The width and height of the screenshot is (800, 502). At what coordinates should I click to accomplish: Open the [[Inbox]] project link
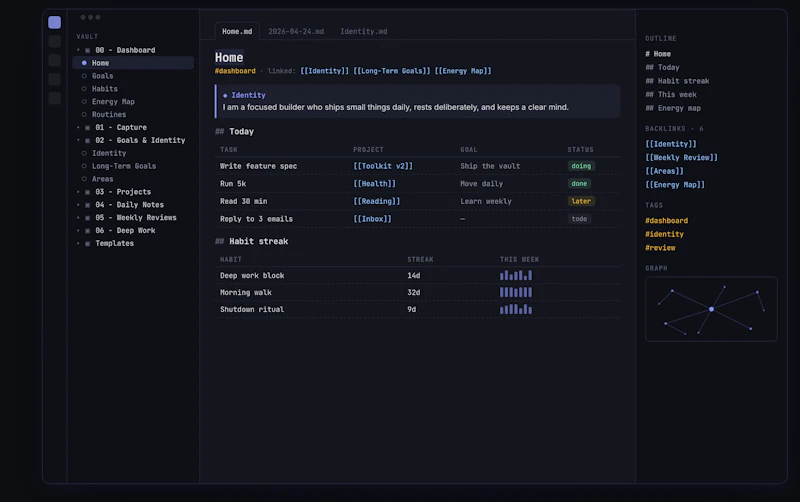[372, 219]
